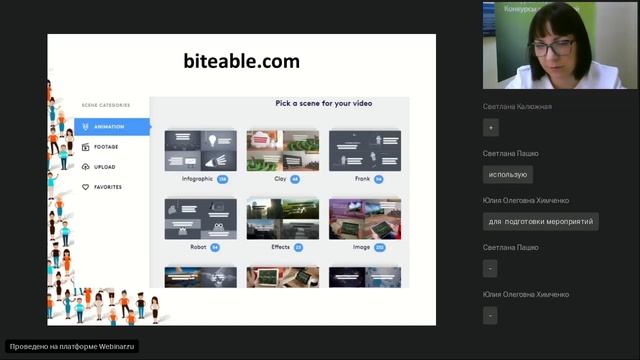Click the Animation category icon
The width and height of the screenshot is (640, 360).
pos(85,127)
